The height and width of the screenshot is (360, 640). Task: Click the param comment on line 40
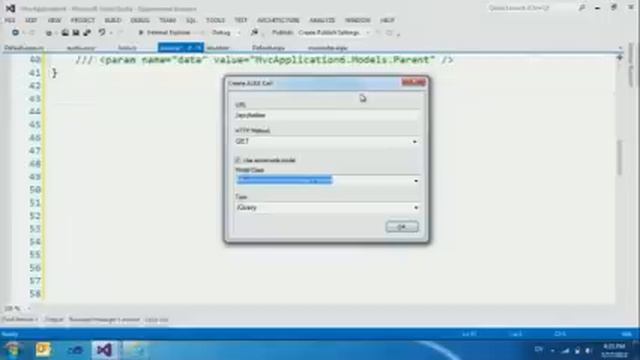[x=264, y=60]
